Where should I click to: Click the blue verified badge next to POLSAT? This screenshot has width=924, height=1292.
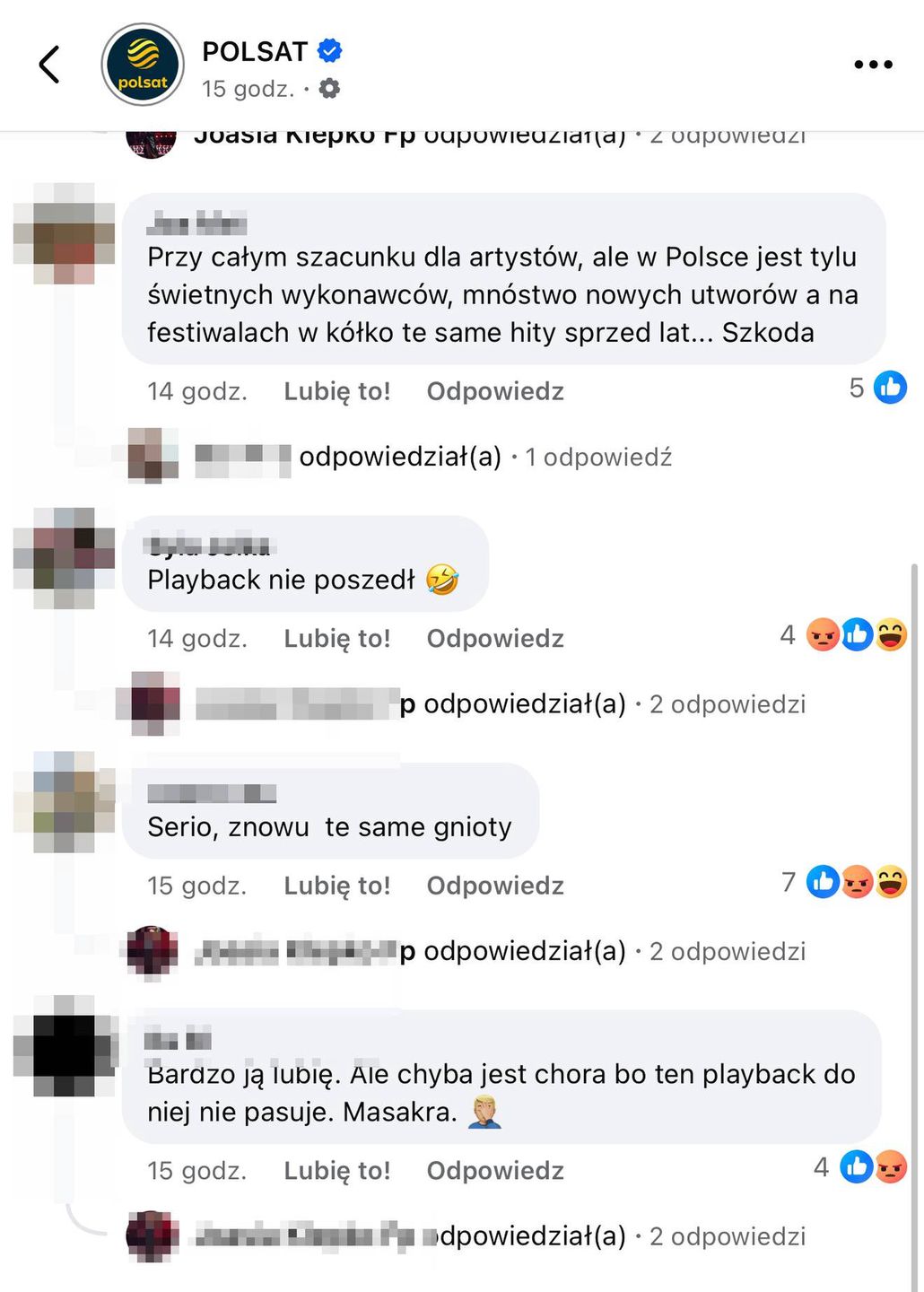coord(330,51)
